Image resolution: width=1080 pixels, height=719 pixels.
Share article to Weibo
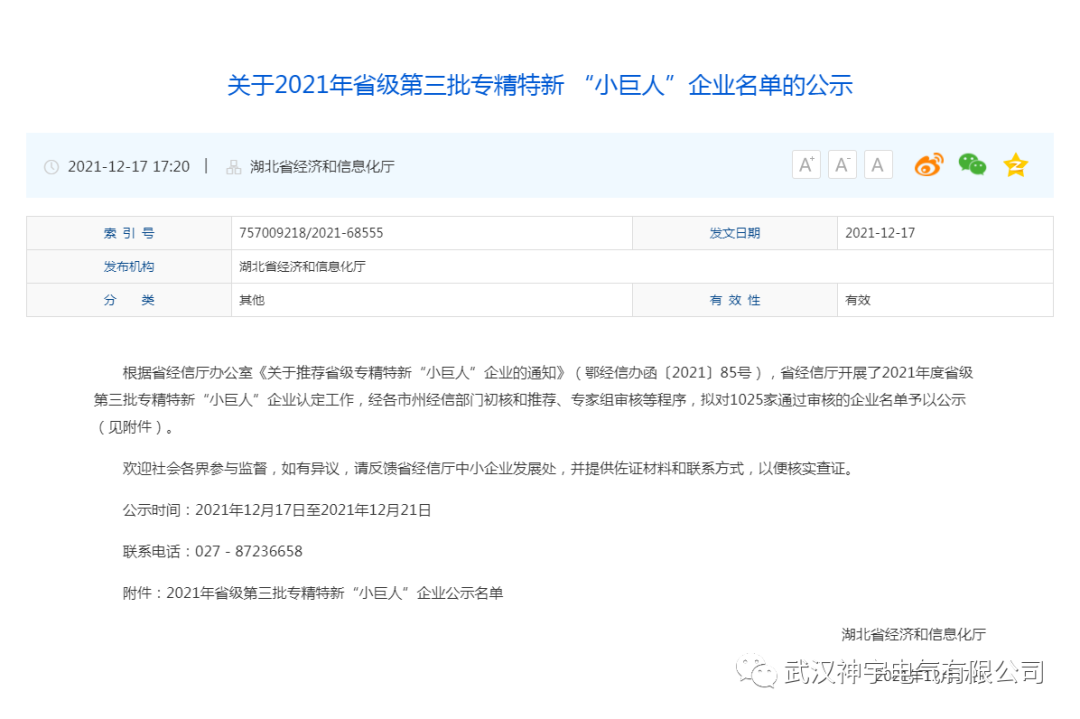pyautogui.click(x=929, y=165)
